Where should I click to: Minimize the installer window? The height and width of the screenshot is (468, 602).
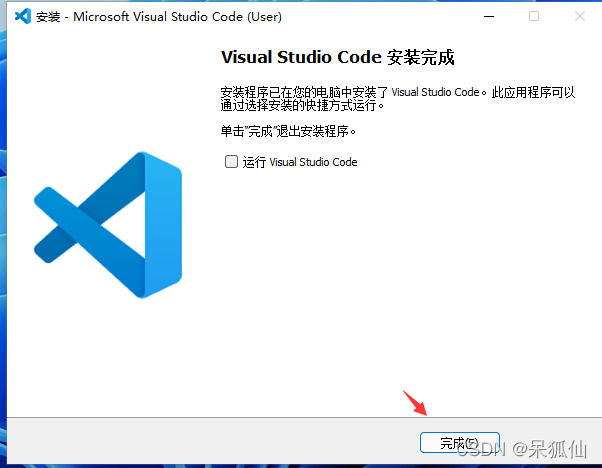pos(489,16)
